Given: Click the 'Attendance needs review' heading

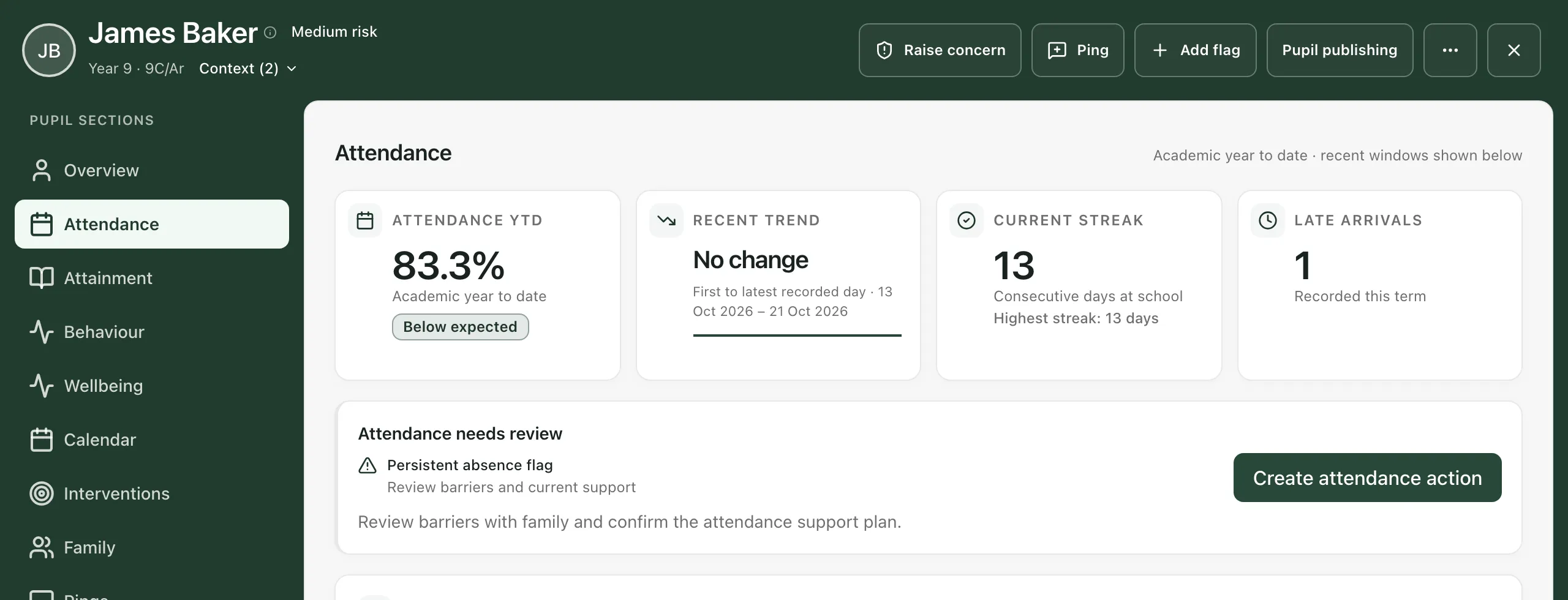Looking at the screenshot, I should coord(460,433).
